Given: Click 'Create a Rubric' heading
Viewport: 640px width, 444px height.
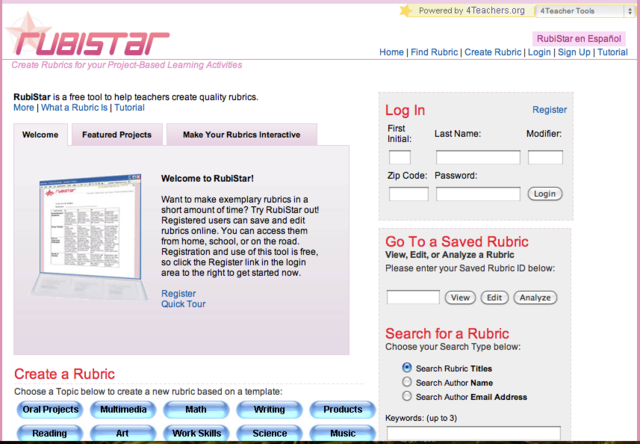Looking at the screenshot, I should click(x=64, y=374).
